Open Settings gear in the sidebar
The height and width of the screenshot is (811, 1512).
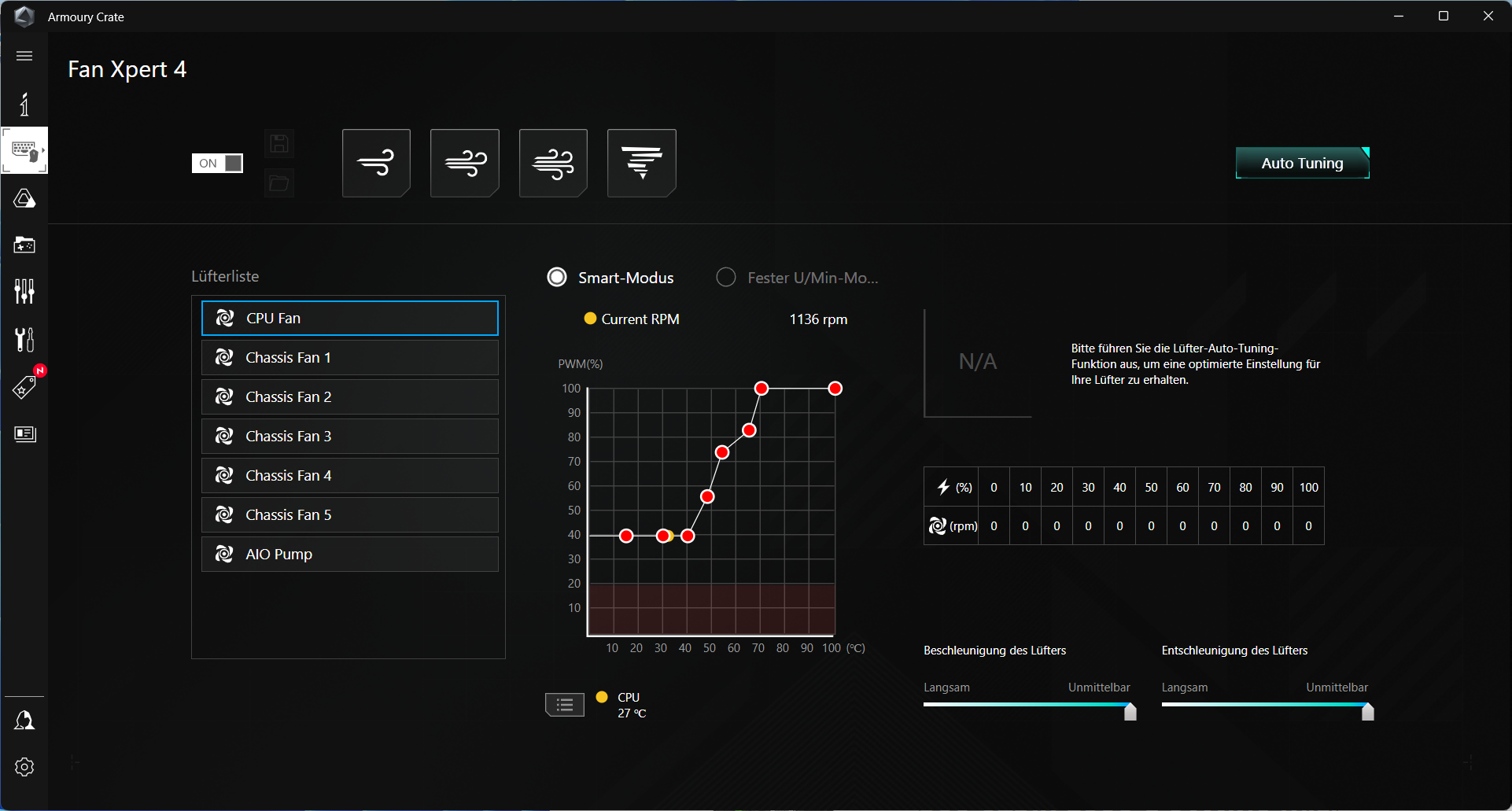tap(24, 767)
